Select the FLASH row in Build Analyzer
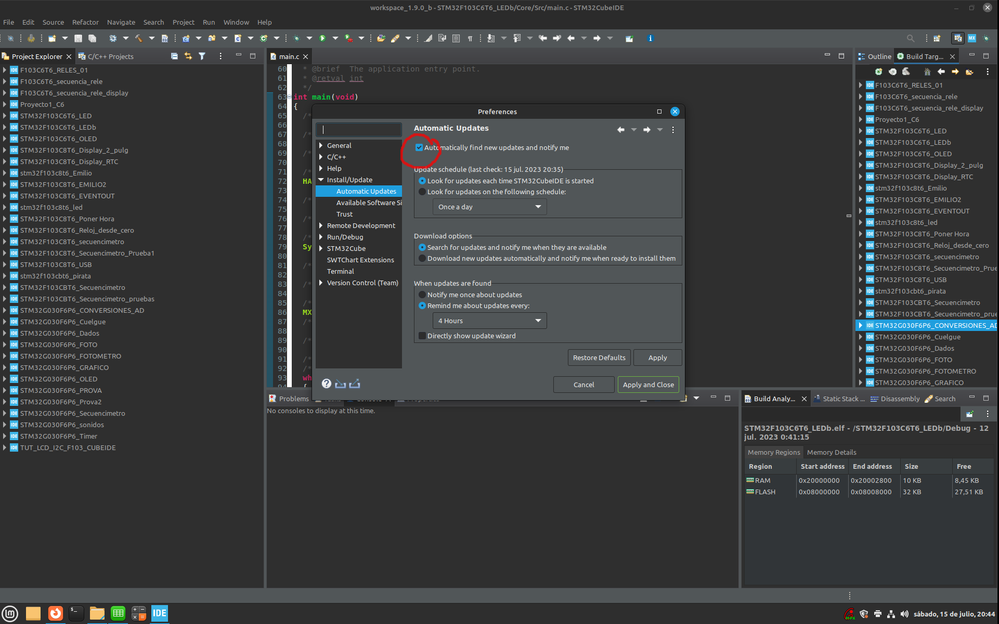The height and width of the screenshot is (624, 999). pyautogui.click(x=869, y=492)
